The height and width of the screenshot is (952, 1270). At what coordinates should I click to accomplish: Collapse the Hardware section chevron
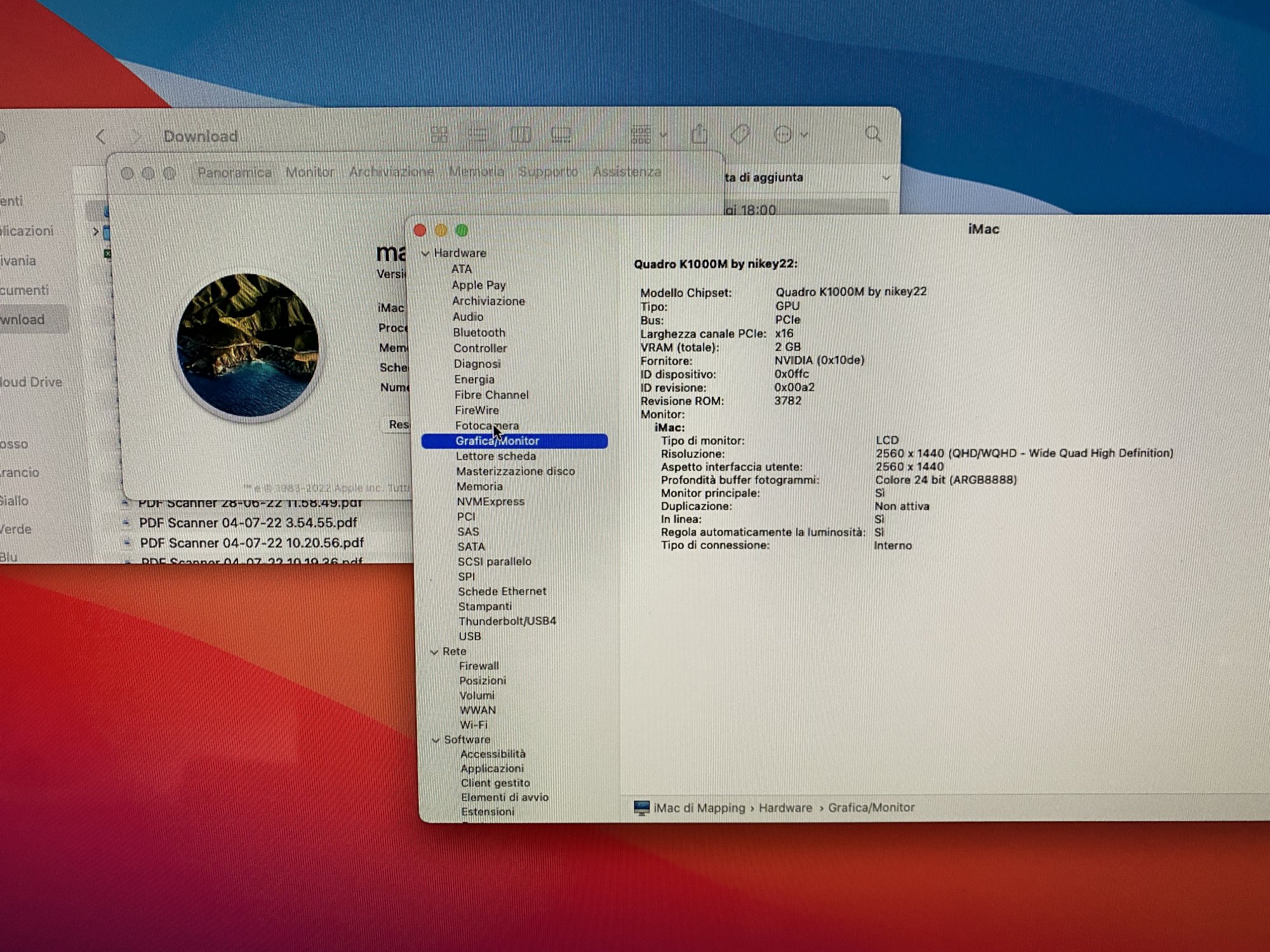(425, 253)
